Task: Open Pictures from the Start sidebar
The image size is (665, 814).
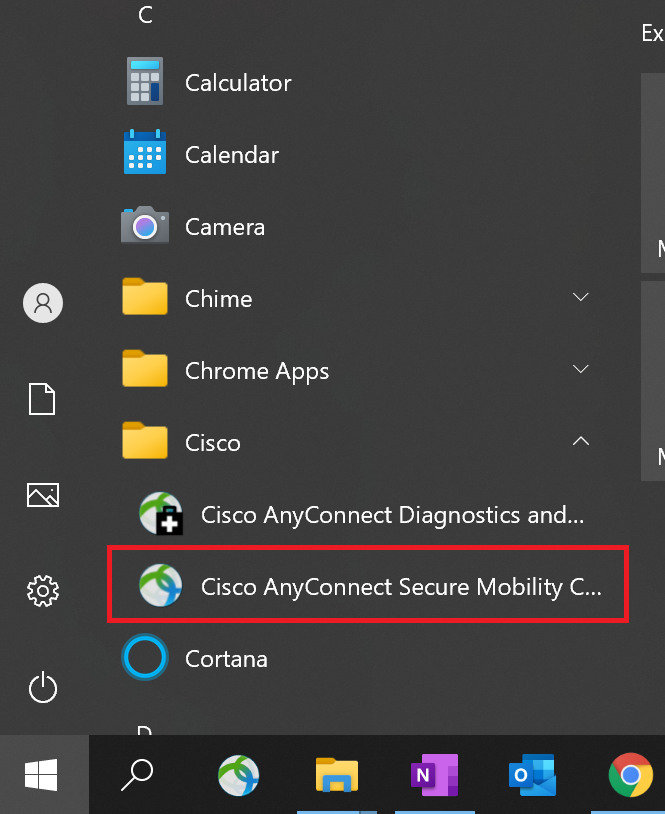Action: (43, 495)
